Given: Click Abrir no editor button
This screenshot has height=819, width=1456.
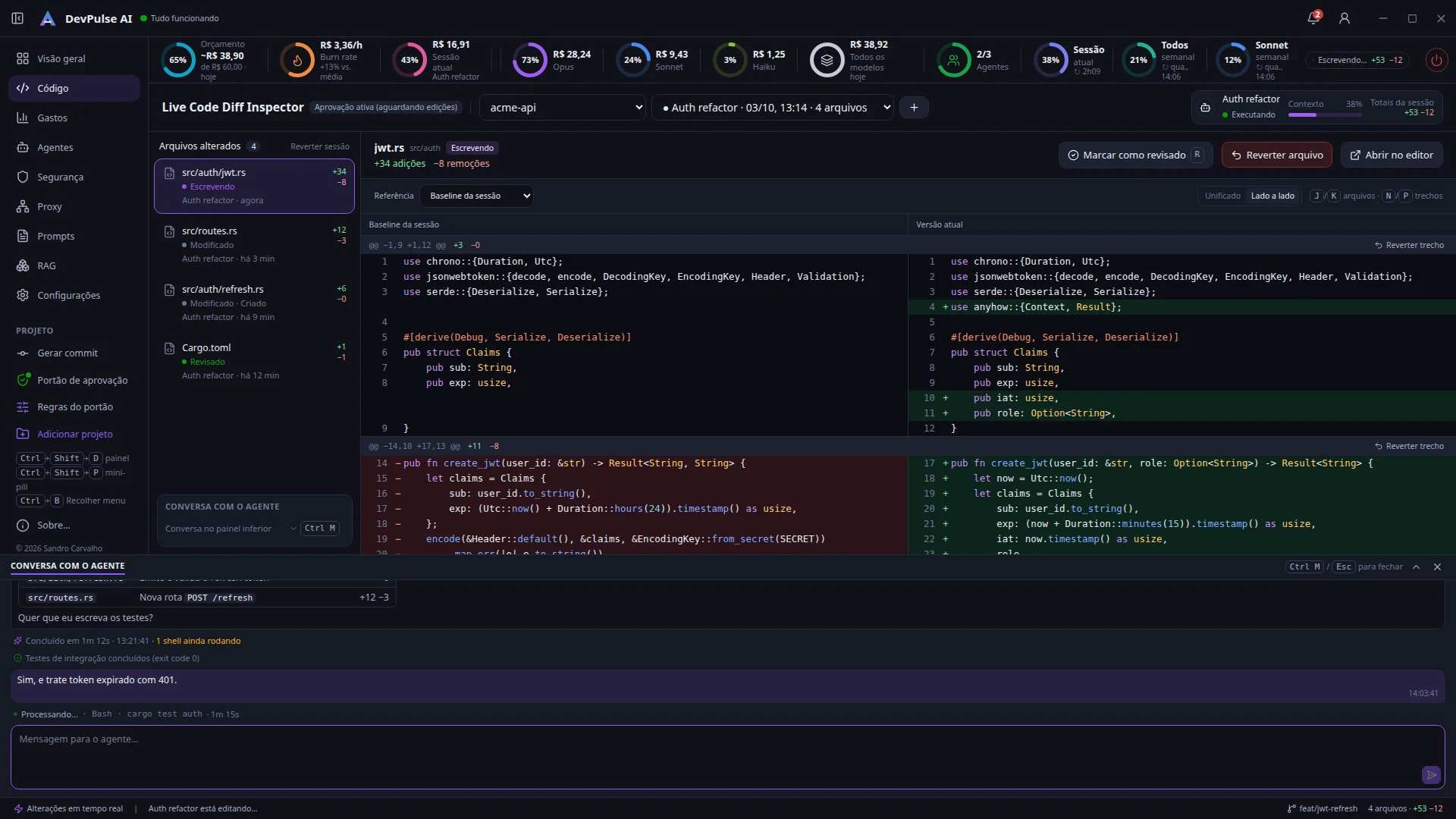Looking at the screenshot, I should (1392, 155).
